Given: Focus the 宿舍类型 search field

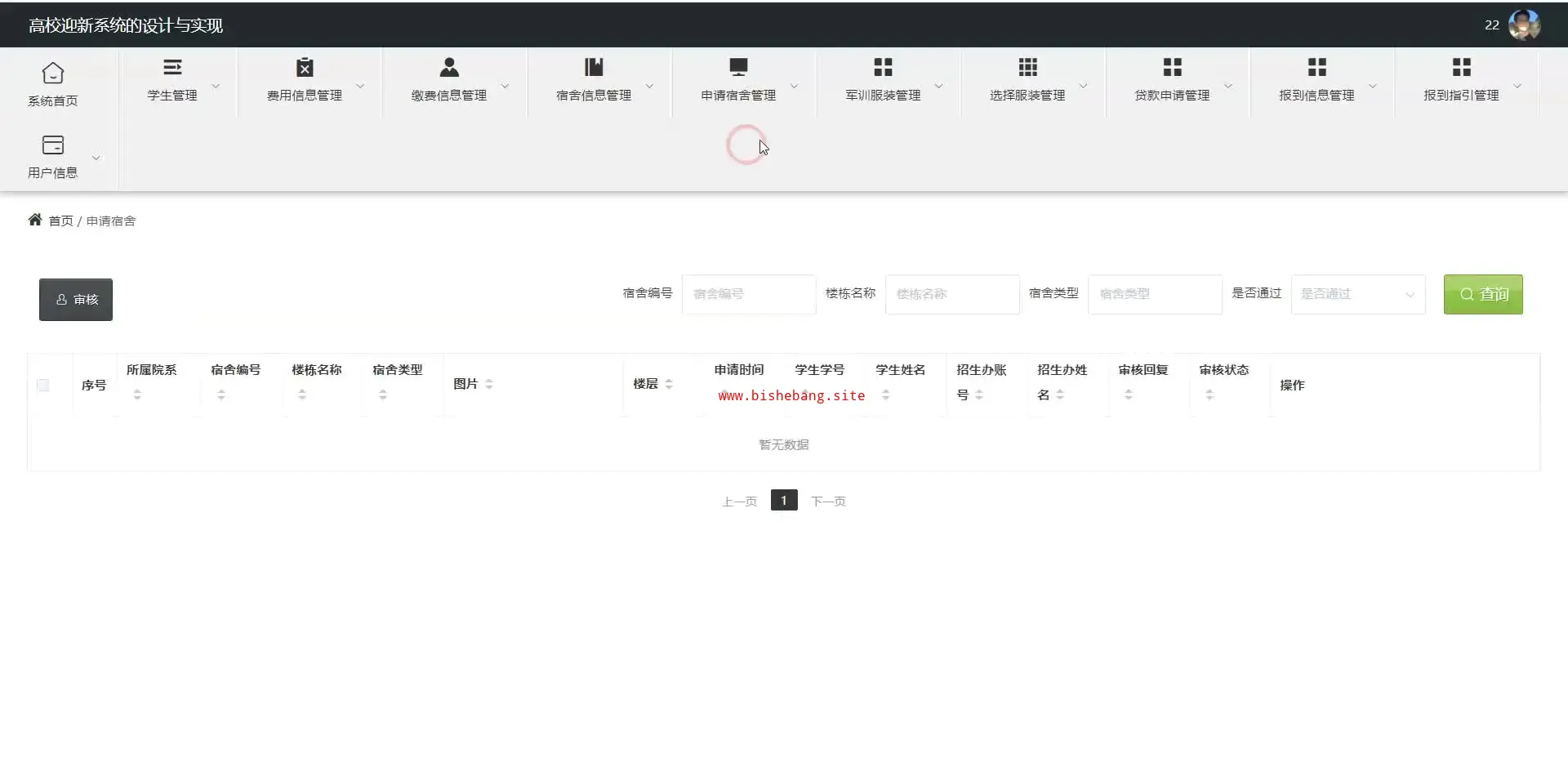Looking at the screenshot, I should point(1155,294).
